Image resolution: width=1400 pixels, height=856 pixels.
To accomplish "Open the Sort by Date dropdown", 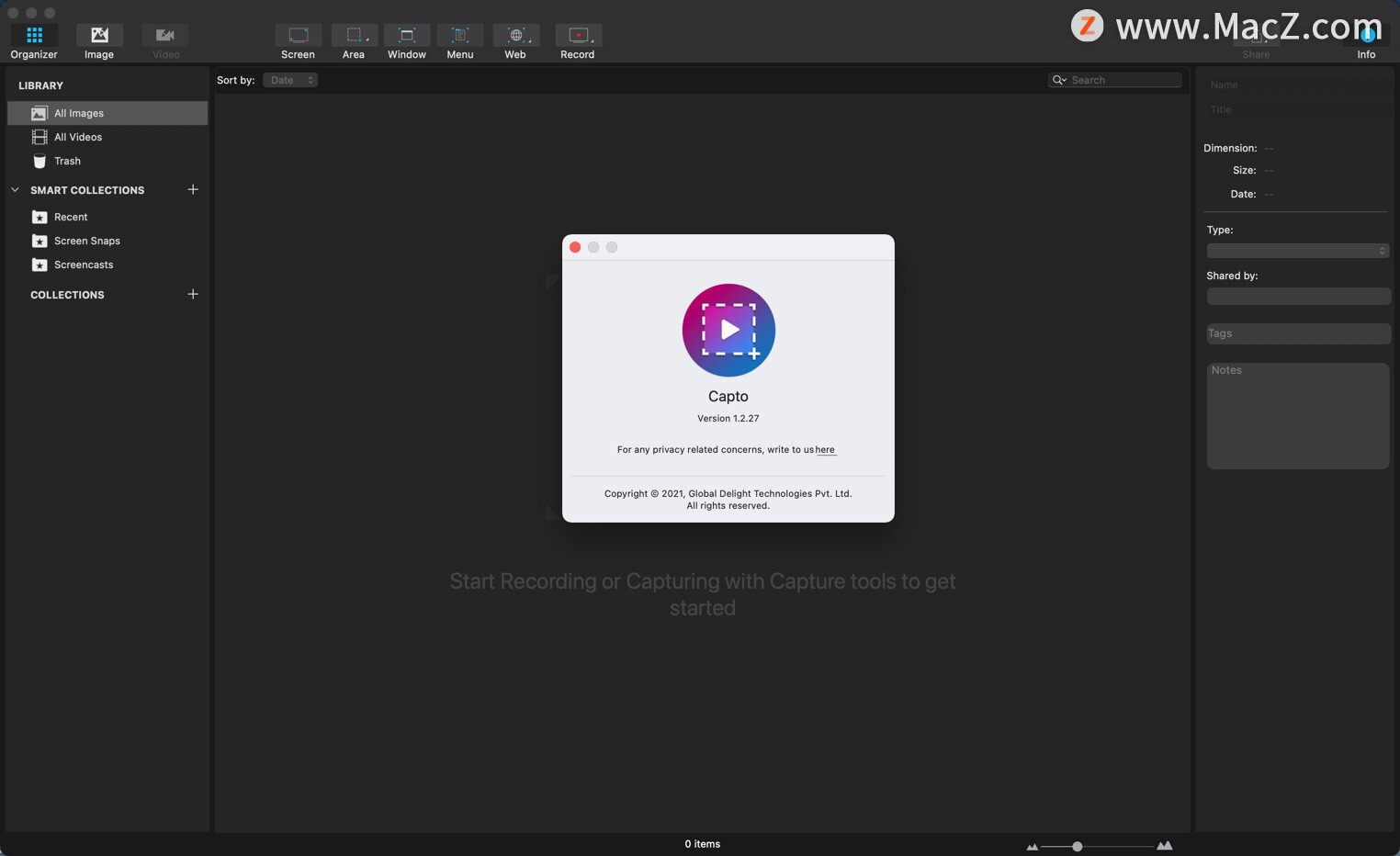I will [290, 80].
